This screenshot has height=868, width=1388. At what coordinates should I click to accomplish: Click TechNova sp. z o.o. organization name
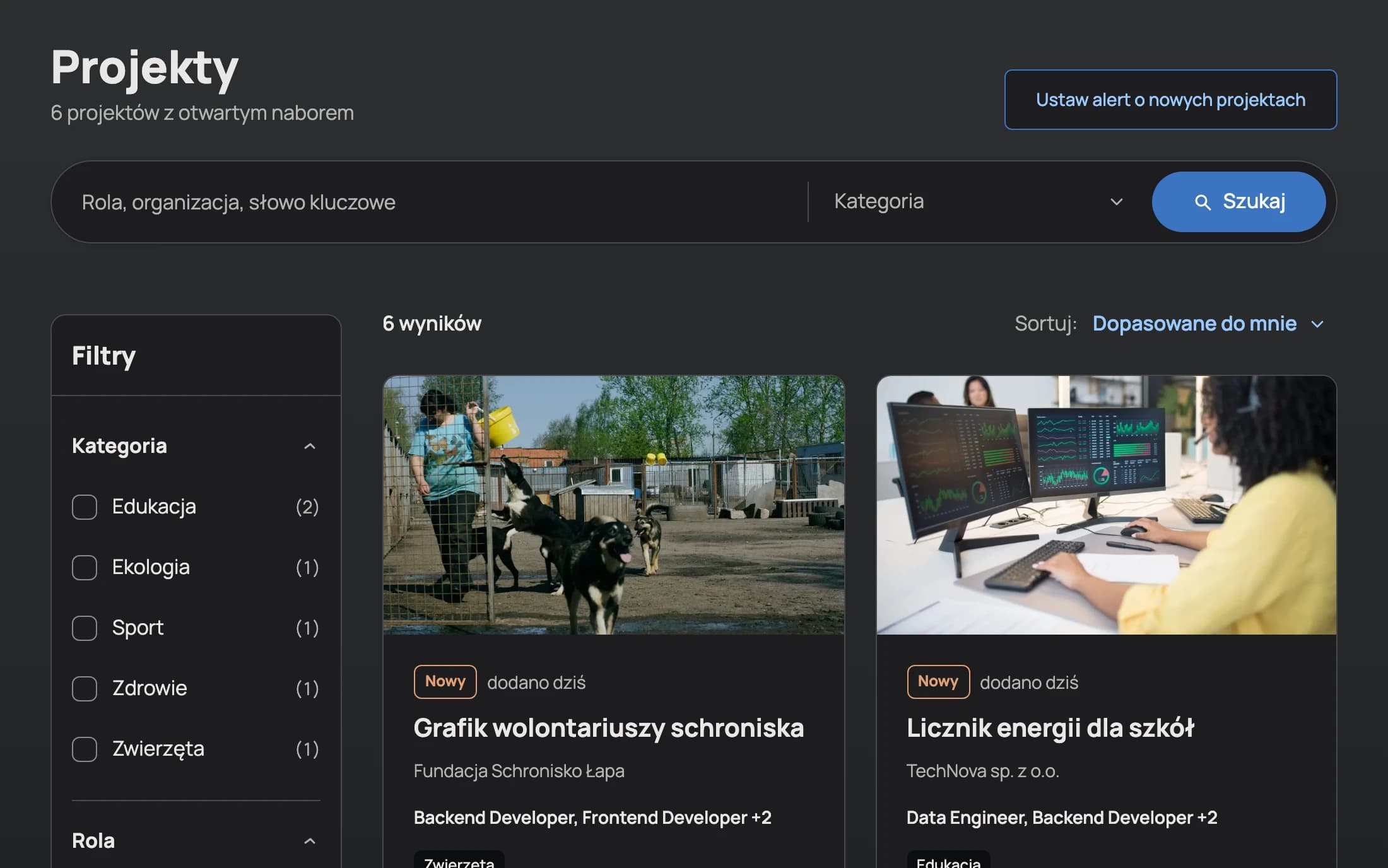[983, 771]
